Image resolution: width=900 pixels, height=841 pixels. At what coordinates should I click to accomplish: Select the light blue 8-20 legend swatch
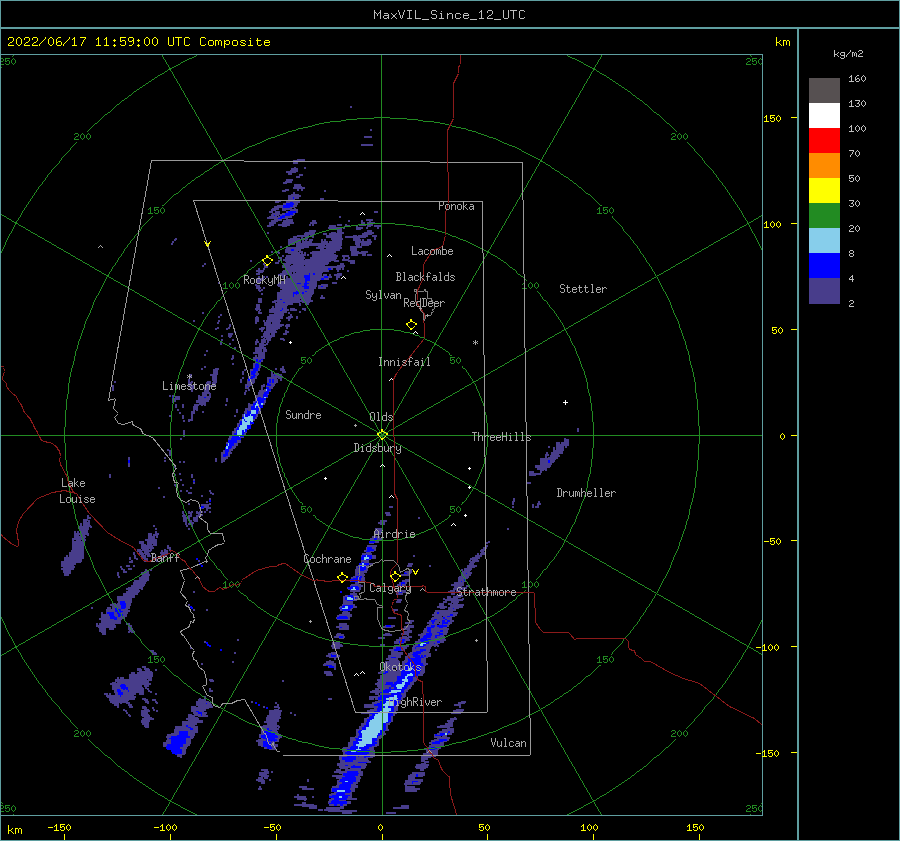coord(824,241)
